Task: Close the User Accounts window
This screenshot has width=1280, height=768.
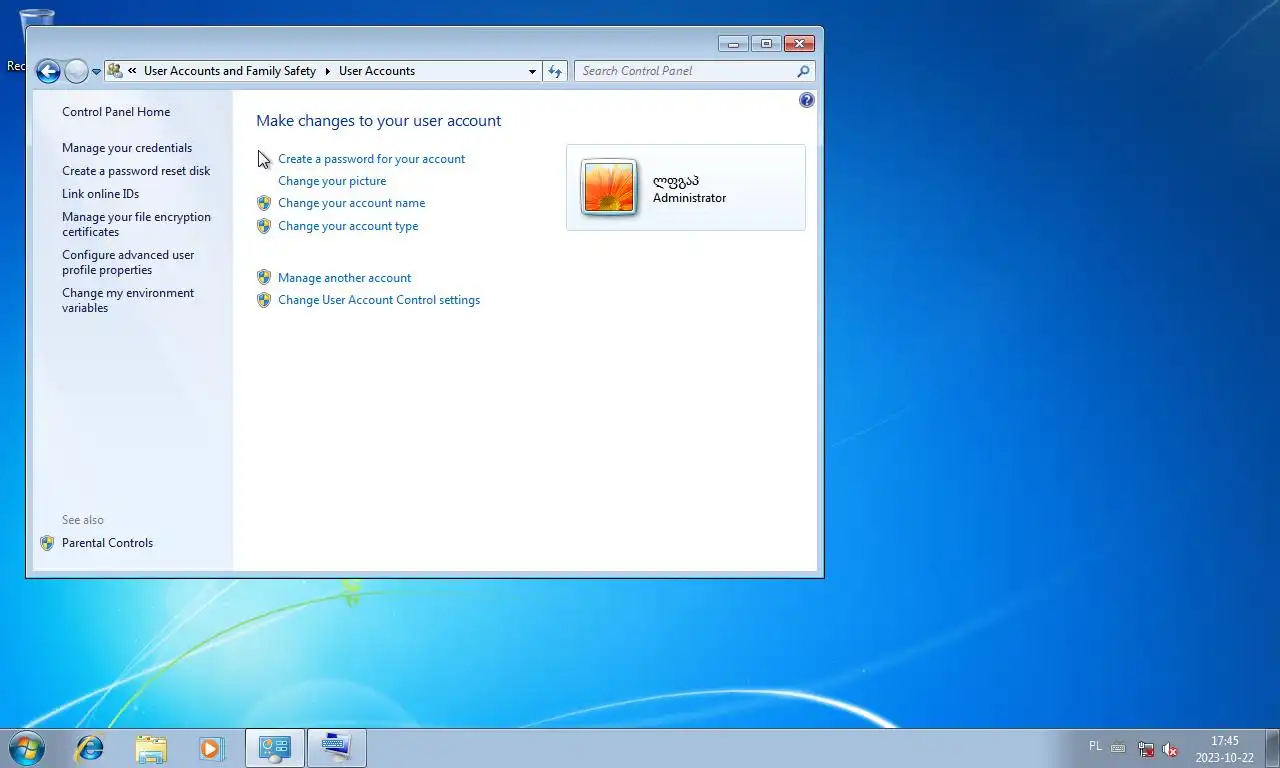Action: coord(799,44)
